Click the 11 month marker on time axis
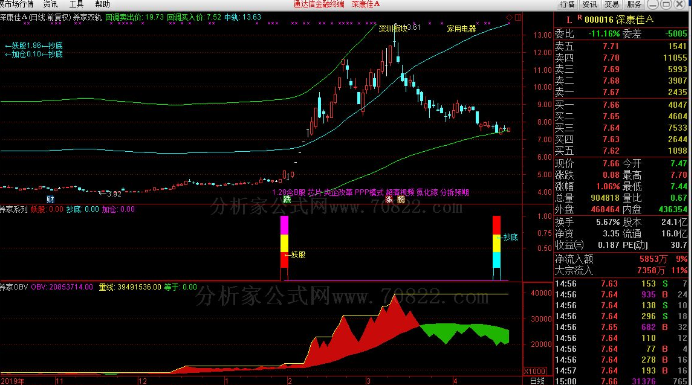The image size is (692, 385). pos(60,381)
